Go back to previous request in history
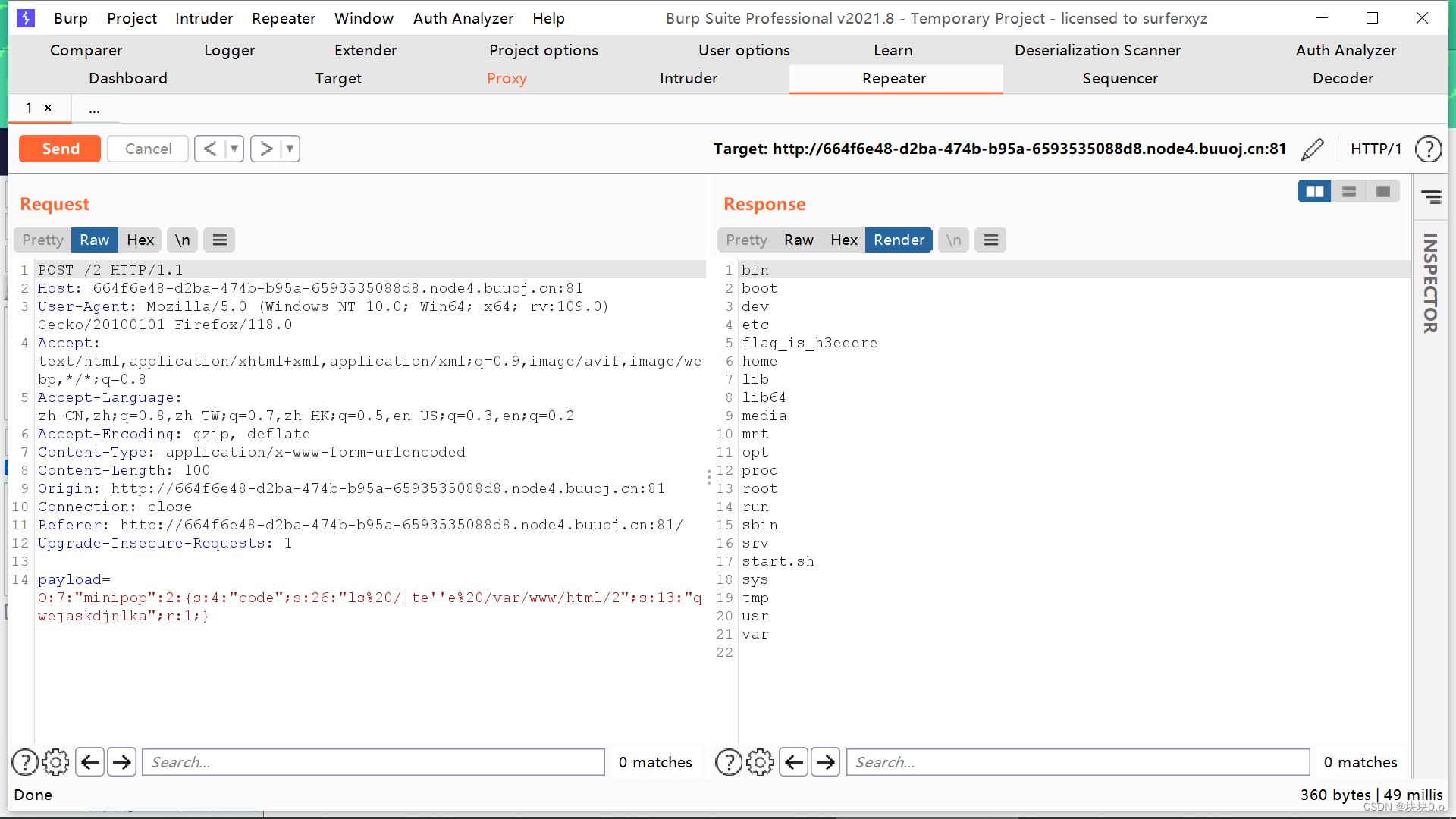The image size is (1456, 819). [x=210, y=149]
